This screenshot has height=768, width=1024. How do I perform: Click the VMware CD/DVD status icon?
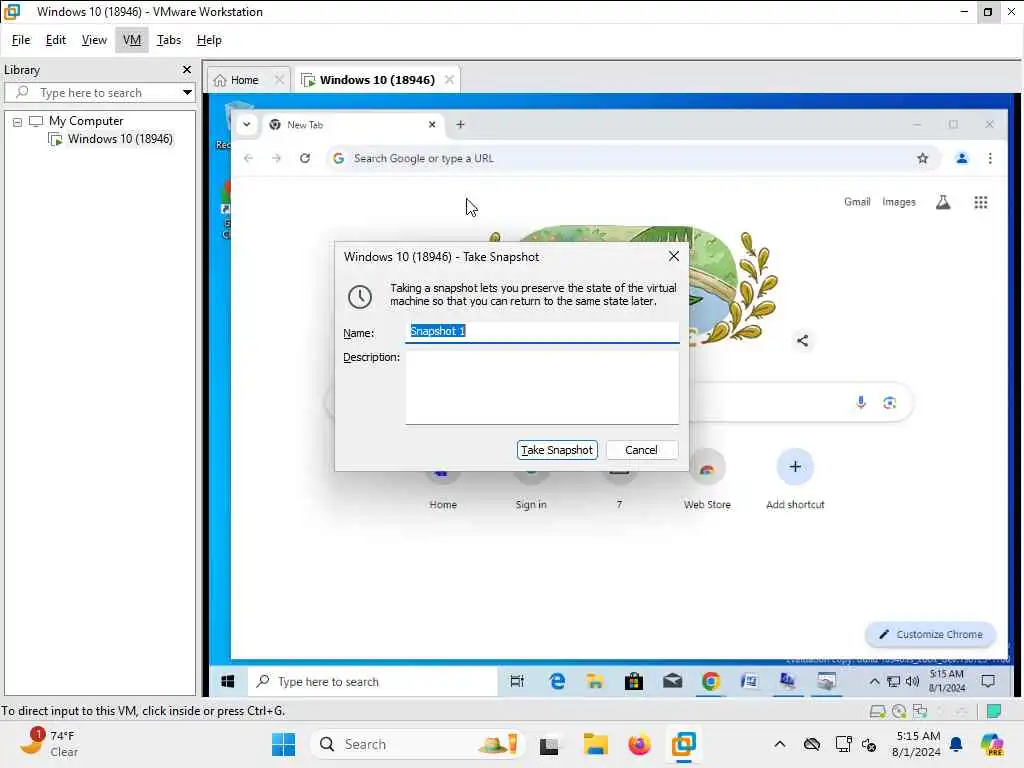point(899,711)
